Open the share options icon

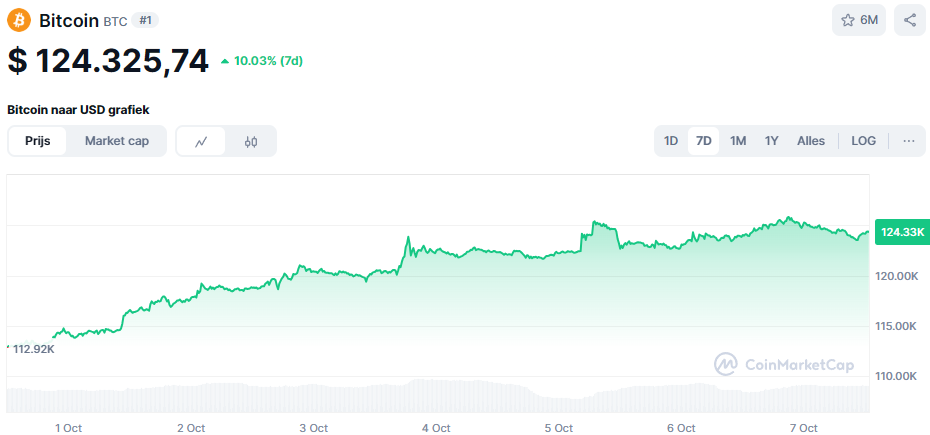pos(910,20)
